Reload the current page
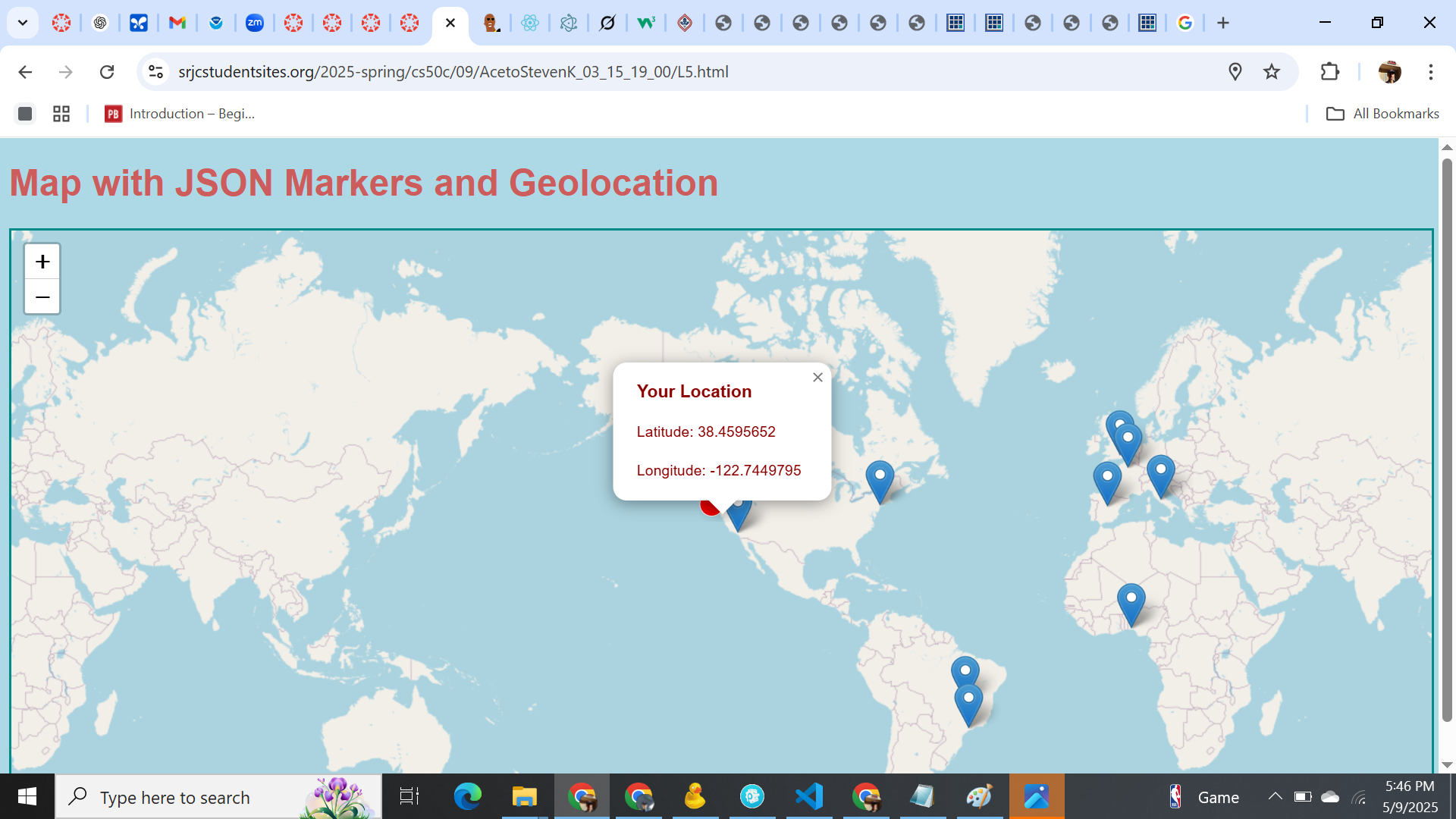 click(107, 72)
